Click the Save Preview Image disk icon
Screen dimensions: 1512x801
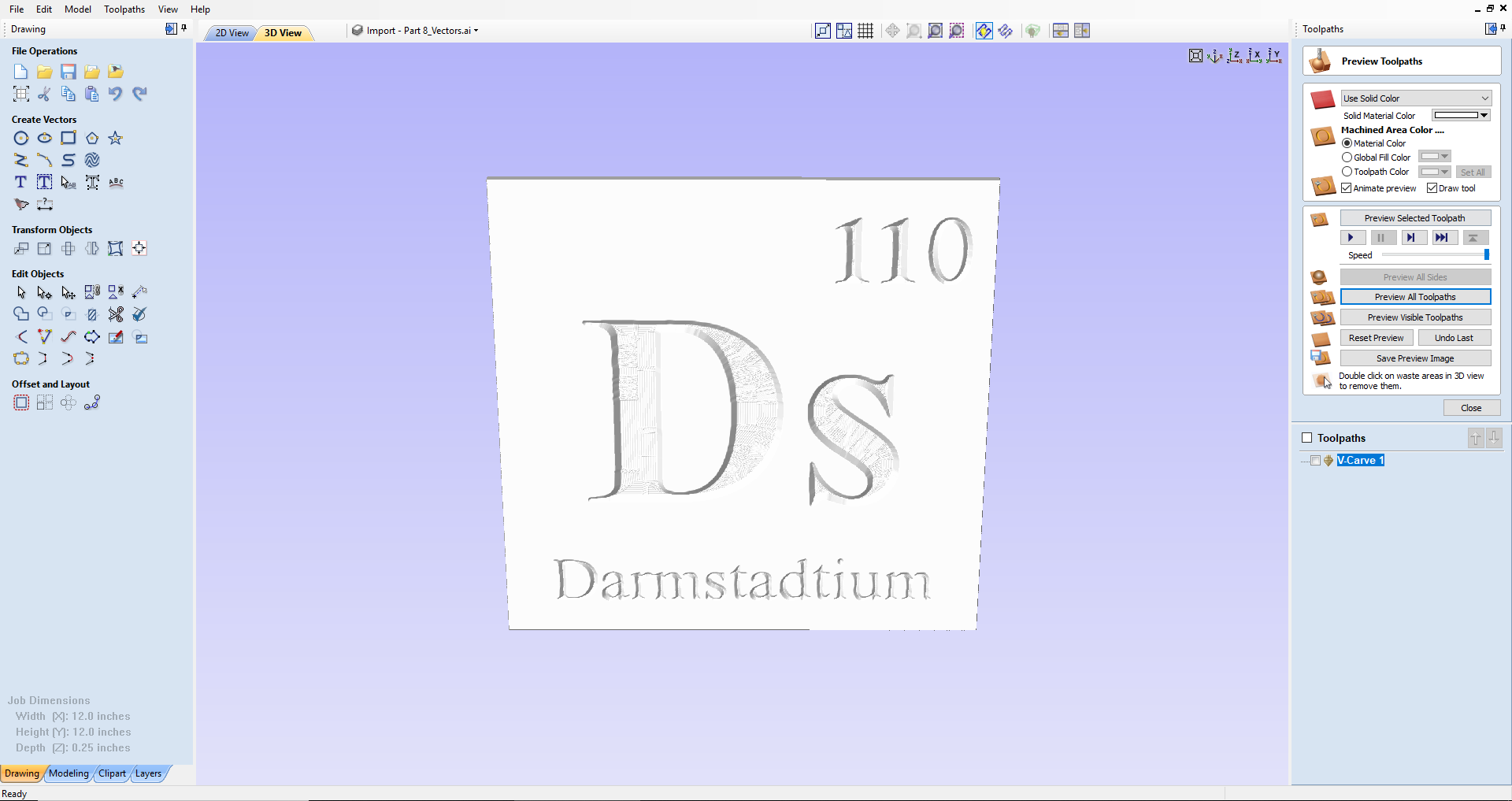(x=1321, y=358)
